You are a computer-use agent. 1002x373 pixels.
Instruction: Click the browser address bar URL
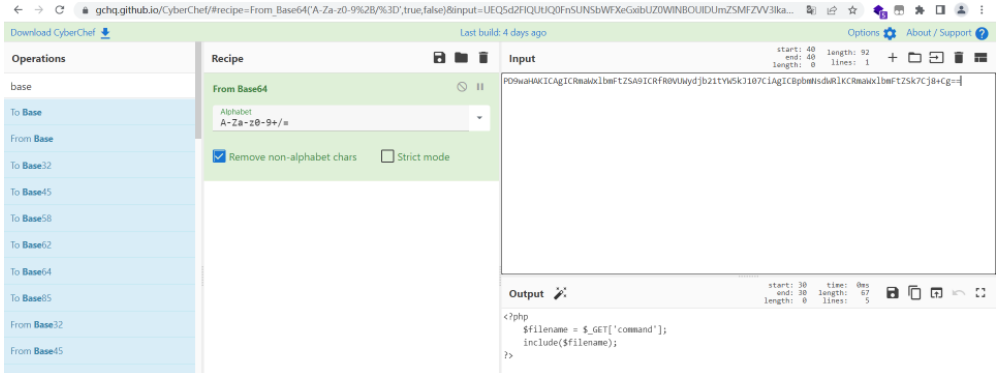(x=444, y=10)
